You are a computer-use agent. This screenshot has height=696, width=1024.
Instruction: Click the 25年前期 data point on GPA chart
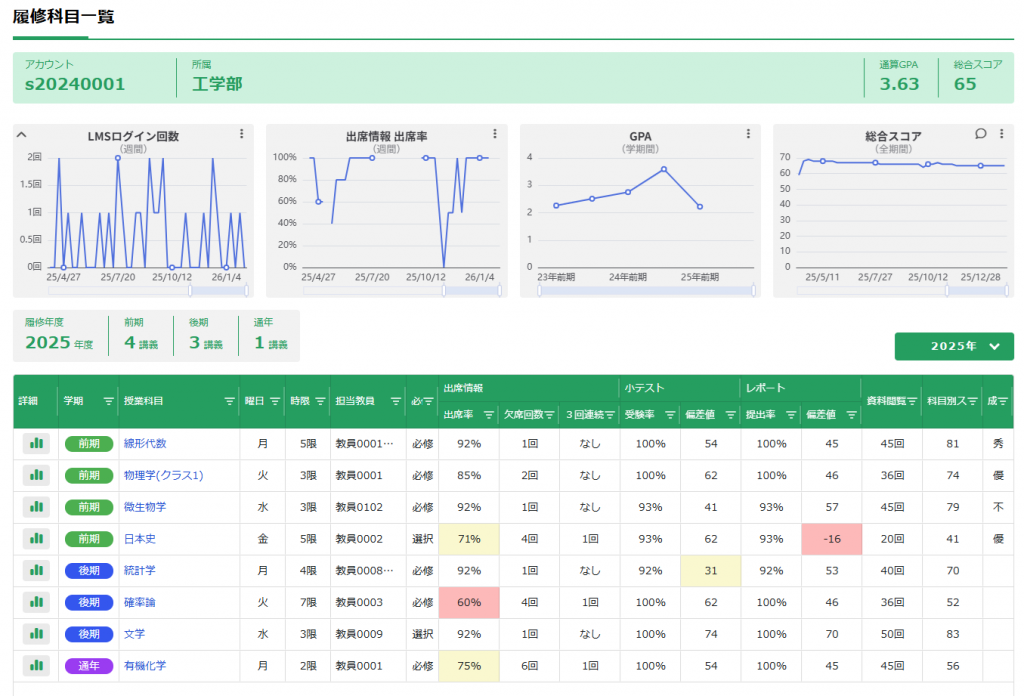700,207
